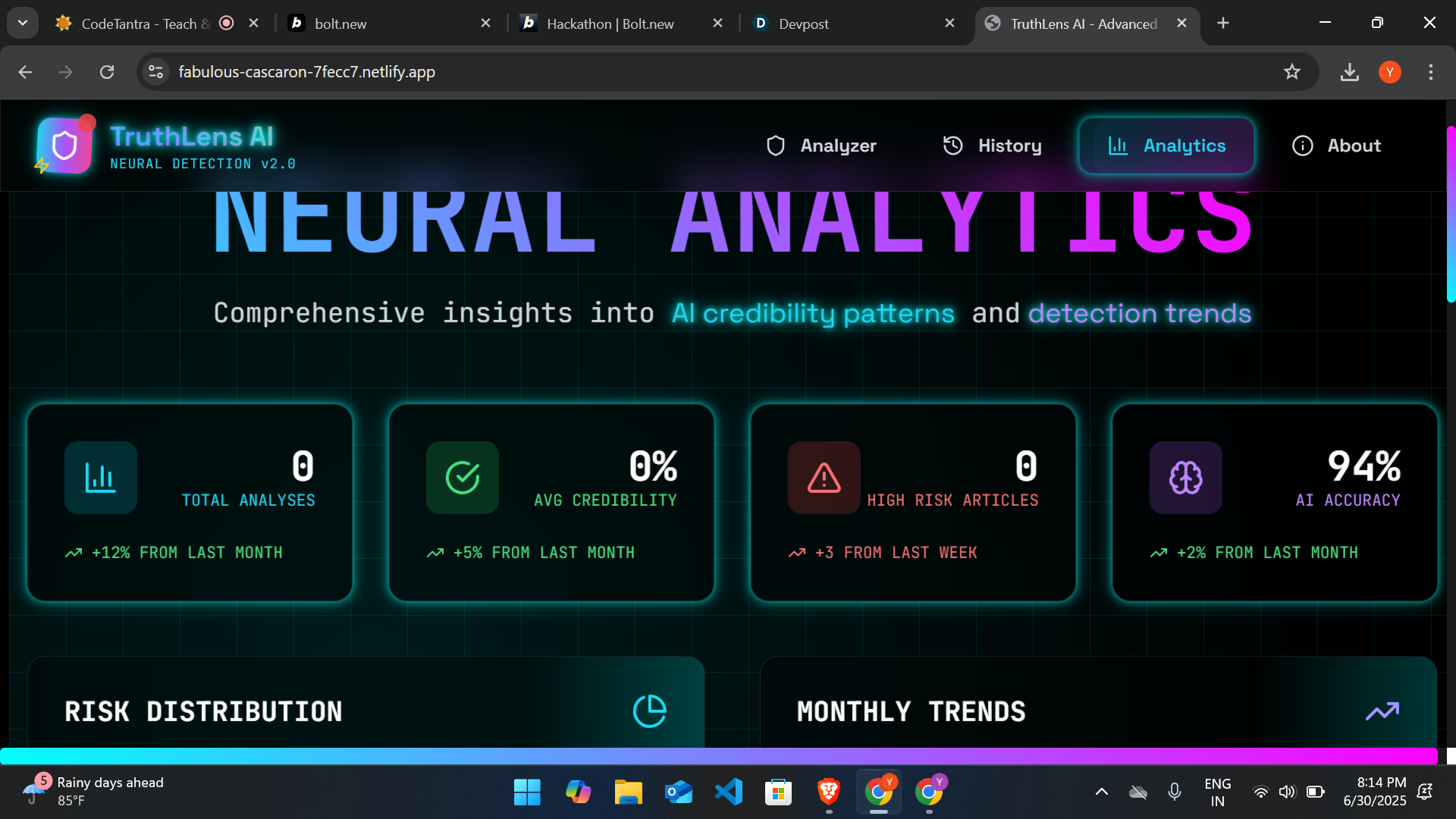Go to the About page
1456x819 pixels.
coord(1336,146)
